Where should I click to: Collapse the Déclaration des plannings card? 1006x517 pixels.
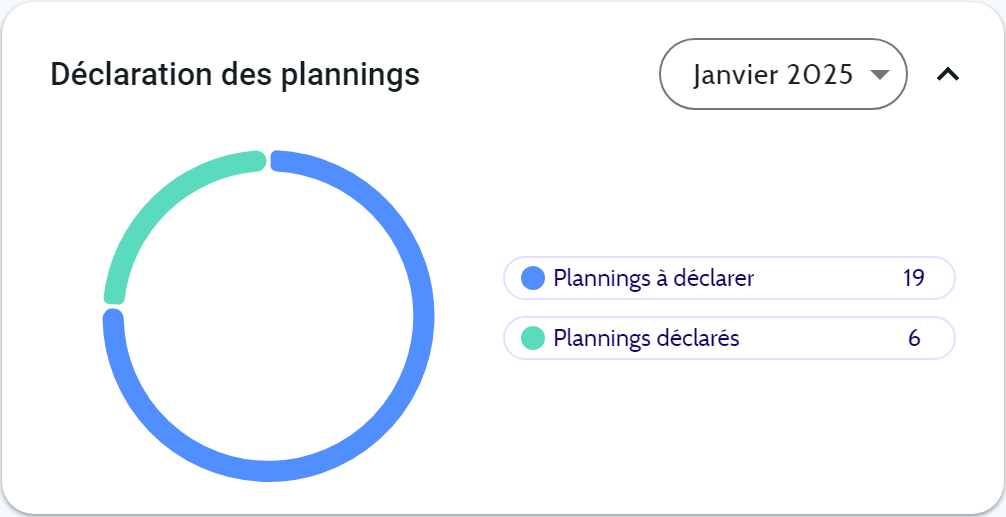pos(947,74)
